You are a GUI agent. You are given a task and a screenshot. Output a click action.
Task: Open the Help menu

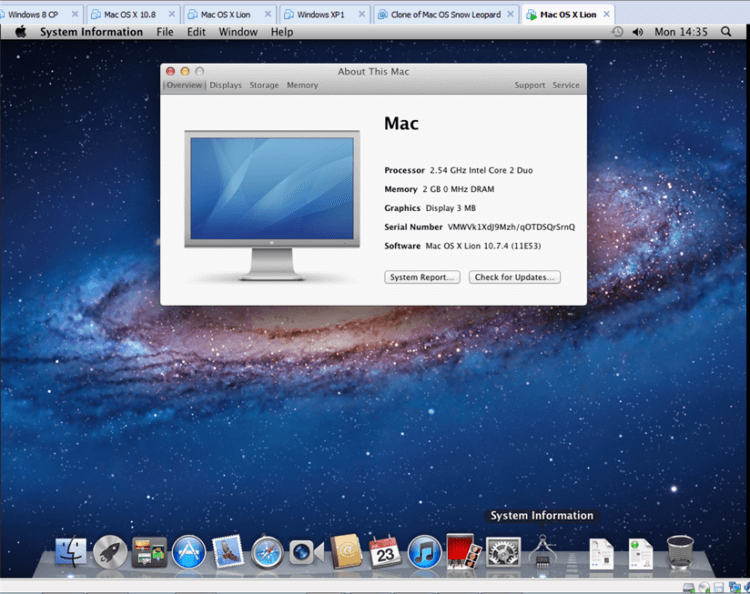(282, 32)
